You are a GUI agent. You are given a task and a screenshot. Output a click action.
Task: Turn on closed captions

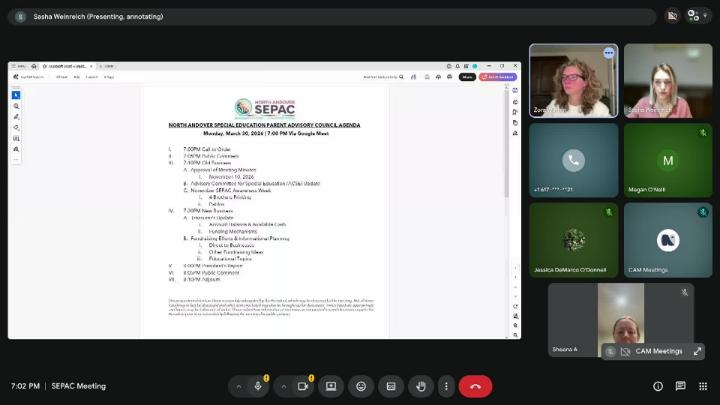[391, 386]
